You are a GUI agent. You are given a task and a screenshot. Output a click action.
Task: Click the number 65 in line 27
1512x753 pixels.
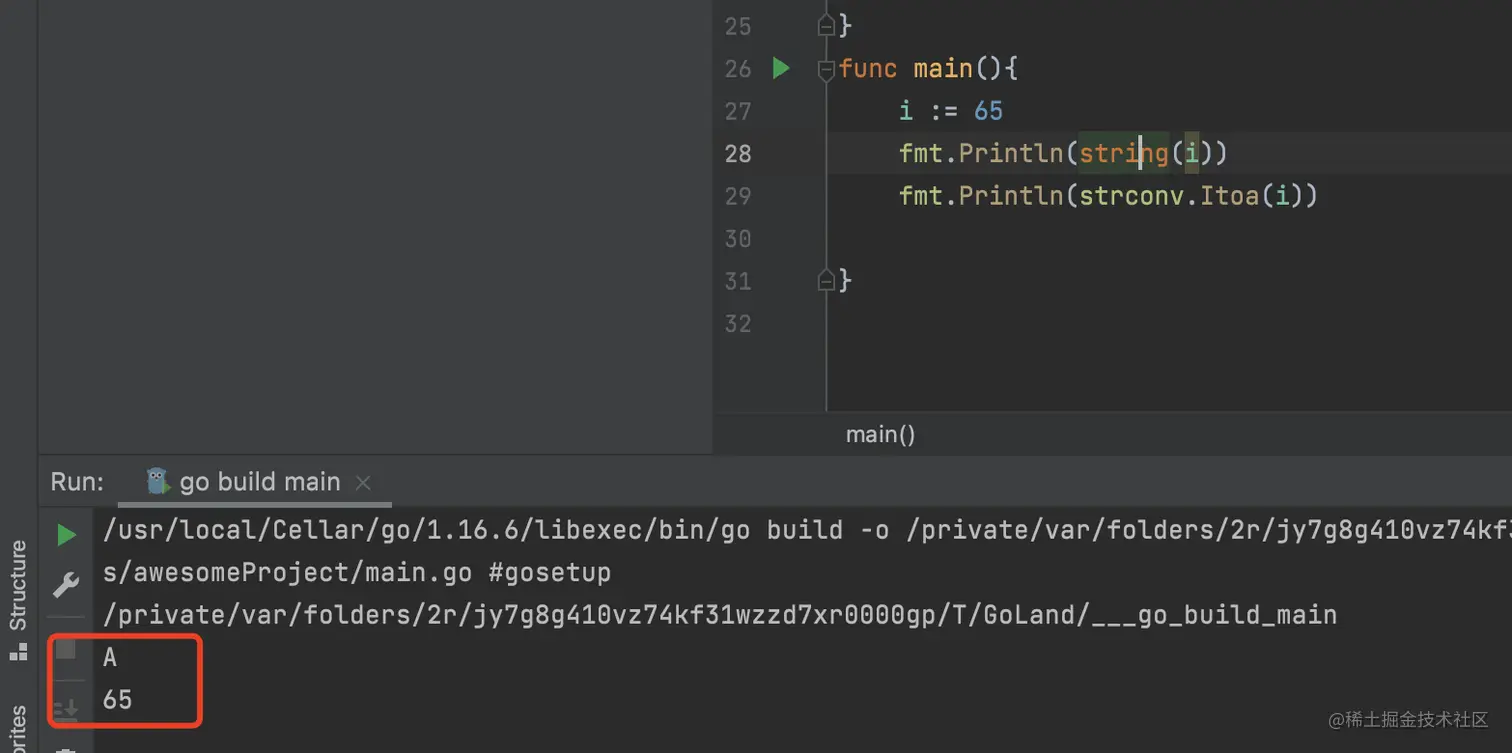[x=988, y=111]
